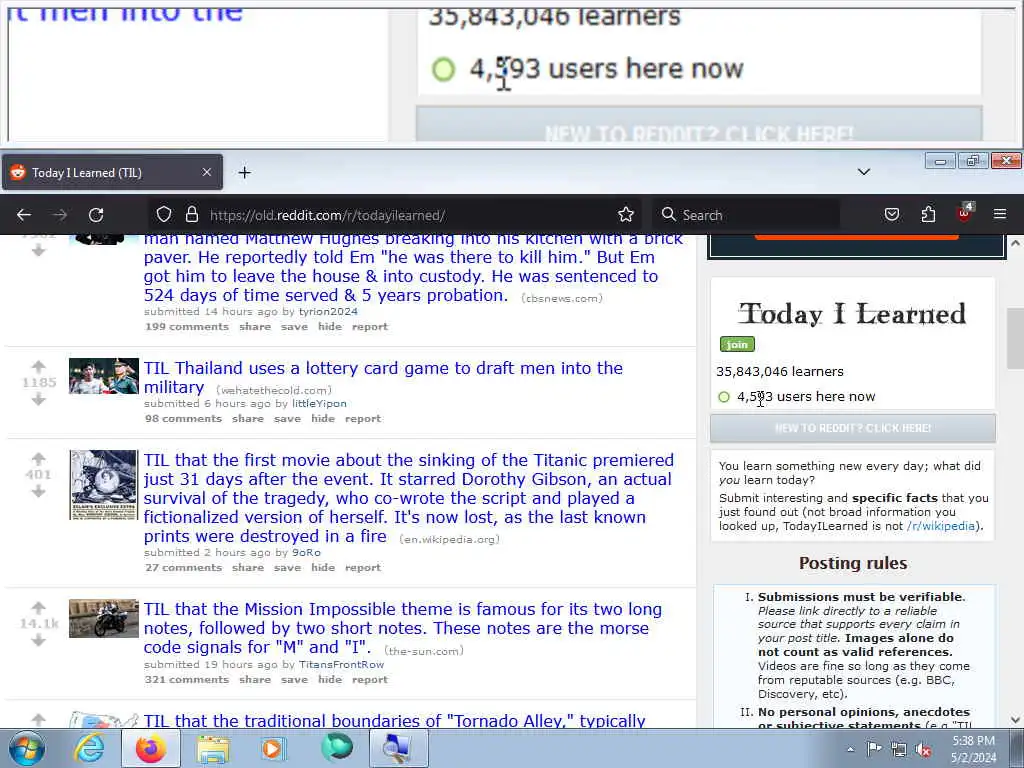Filter by wehatethecold.com domain link
This screenshot has width=1024, height=768.
click(274, 391)
